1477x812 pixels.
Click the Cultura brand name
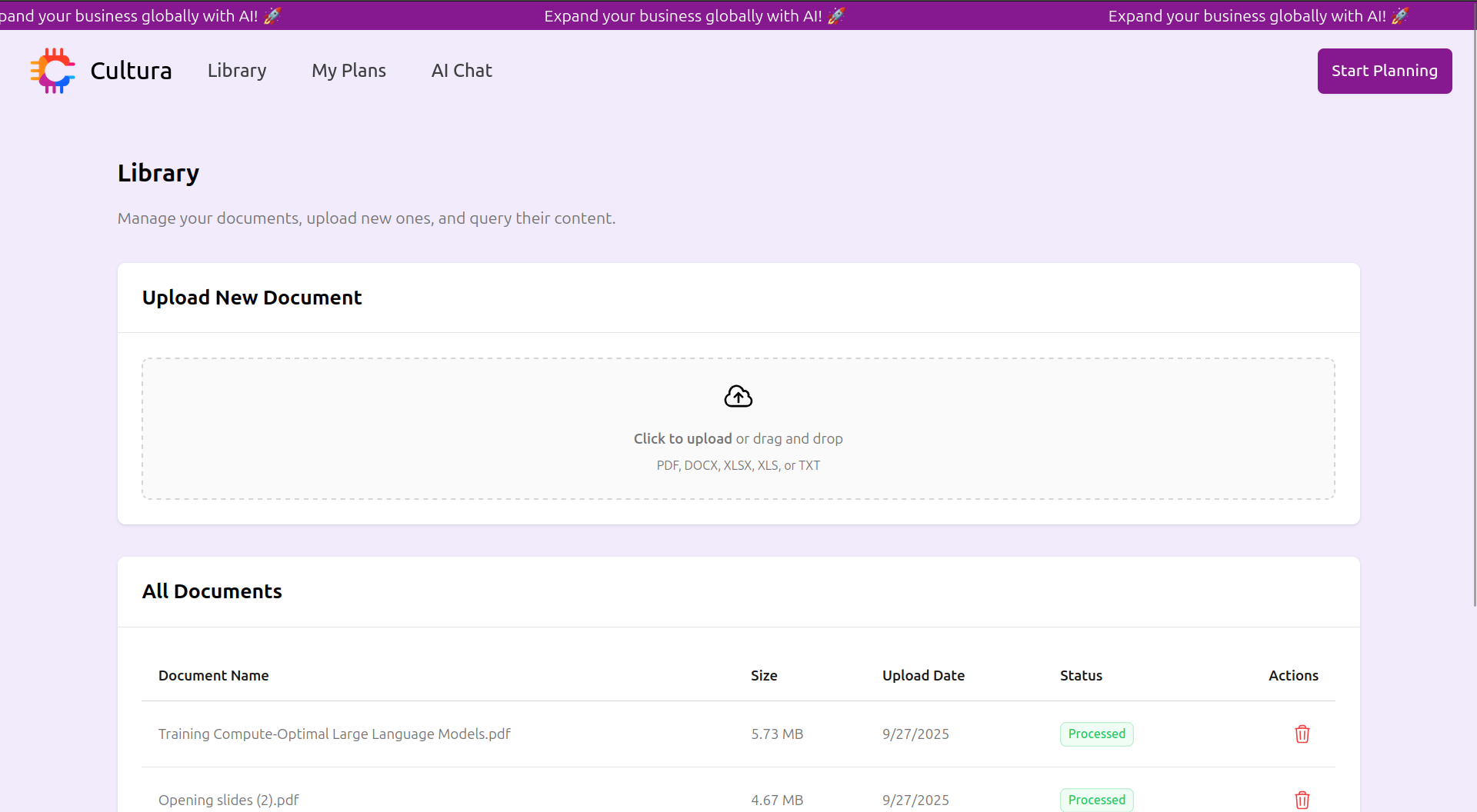131,71
